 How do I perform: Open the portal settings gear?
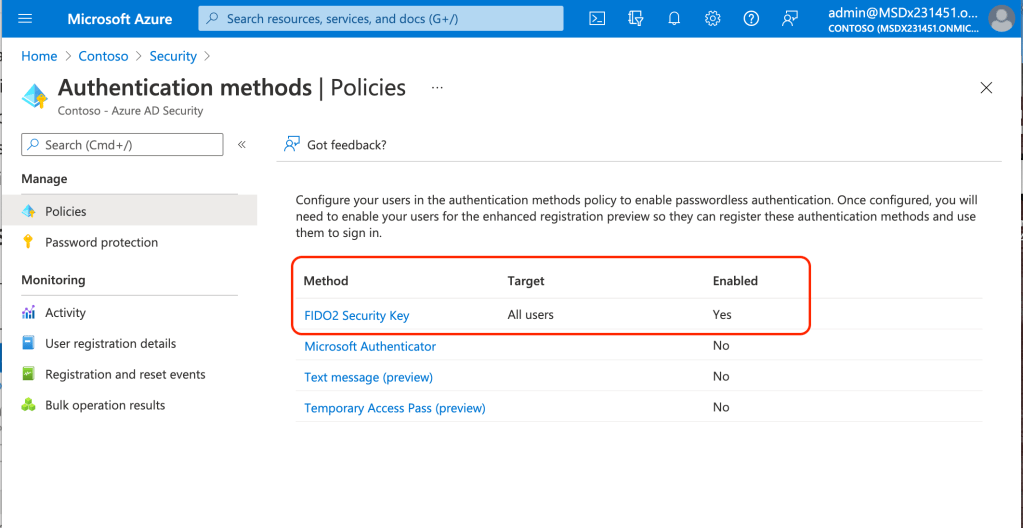(712, 18)
